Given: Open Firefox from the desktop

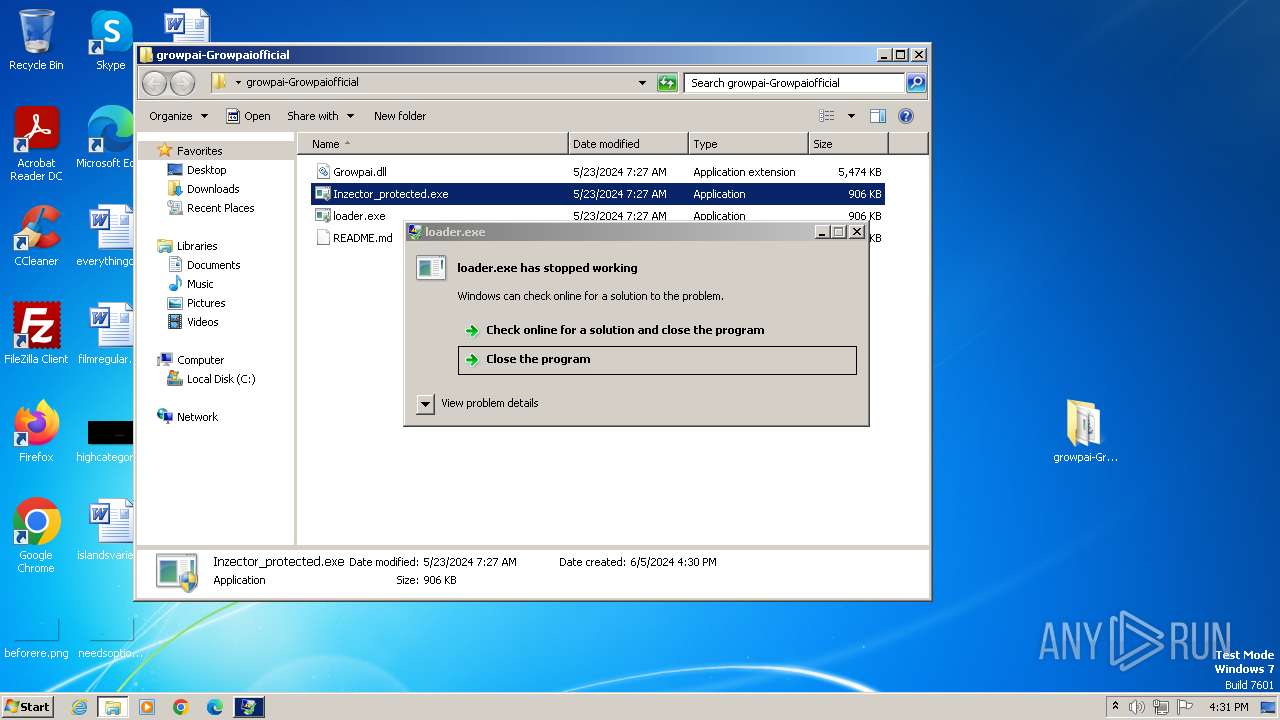Looking at the screenshot, I should pos(36,432).
